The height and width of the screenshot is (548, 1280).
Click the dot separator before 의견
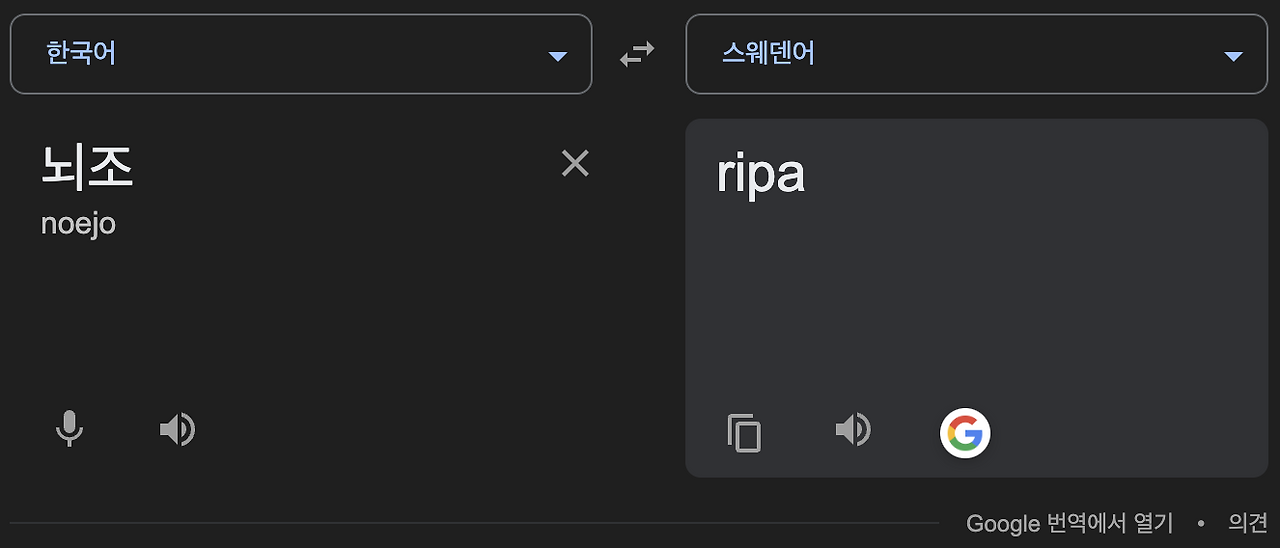point(1201,523)
